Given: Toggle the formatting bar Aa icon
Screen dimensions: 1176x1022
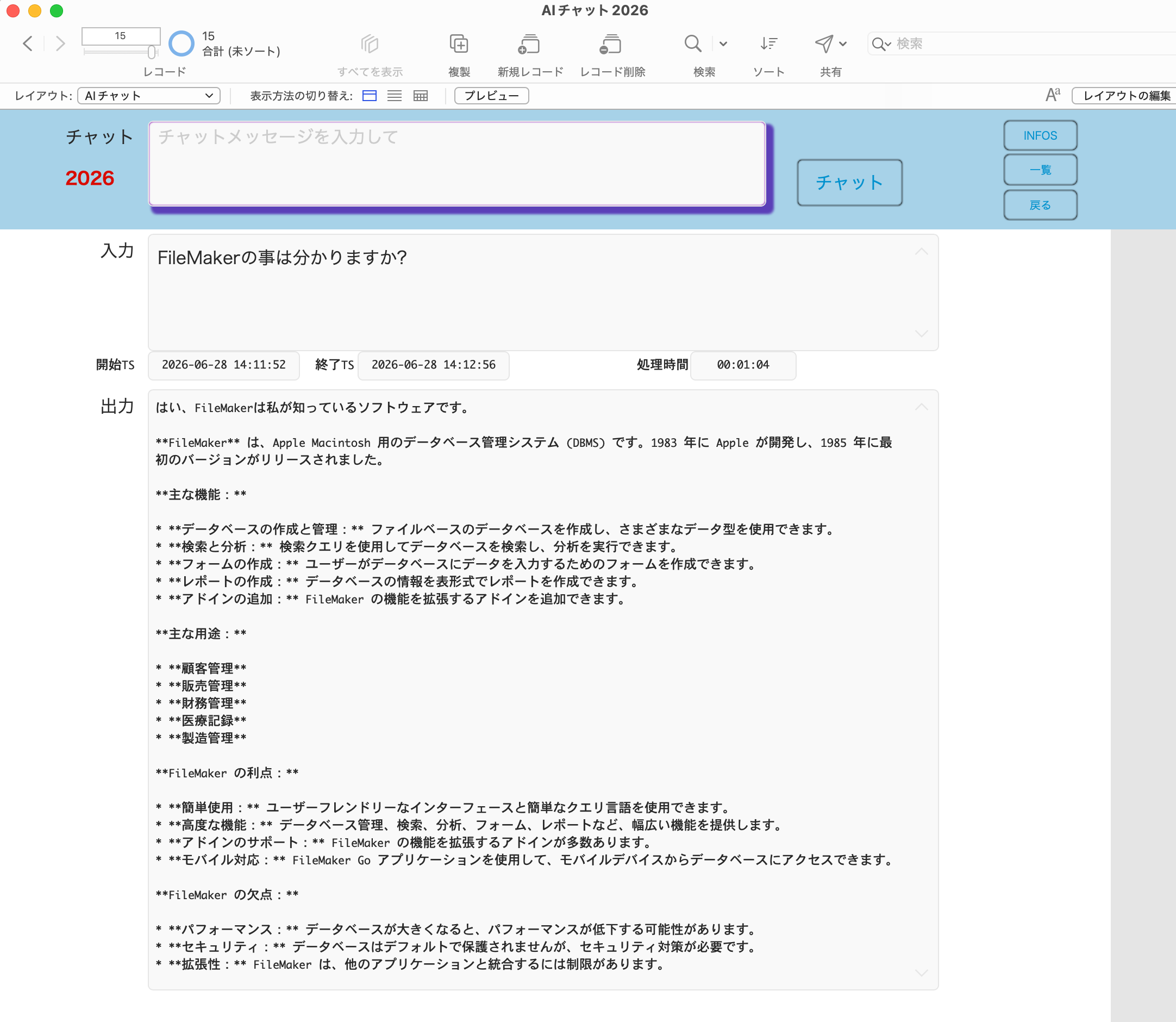Looking at the screenshot, I should click(1053, 95).
